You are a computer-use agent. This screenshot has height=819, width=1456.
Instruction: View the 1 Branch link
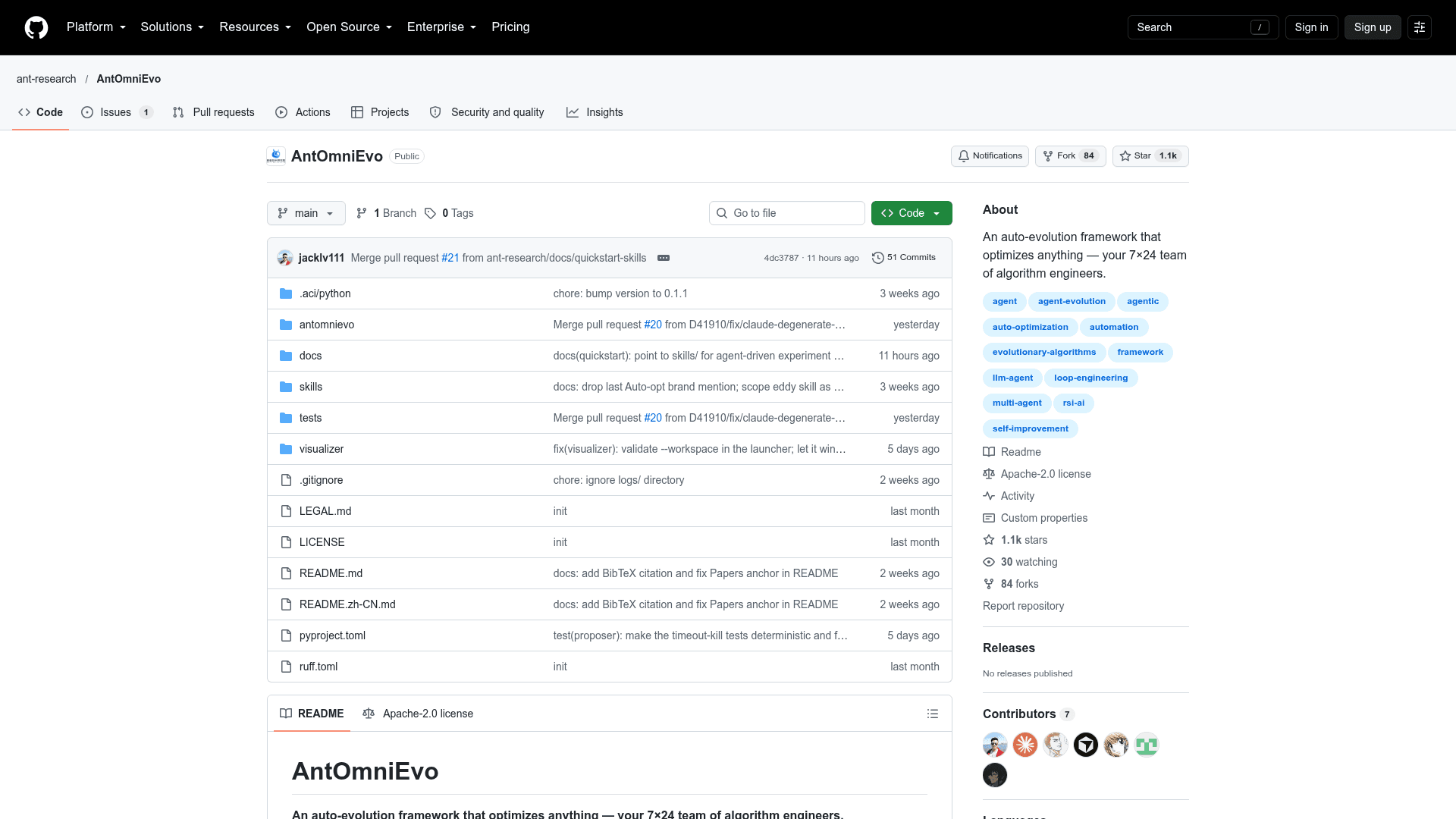[x=387, y=213]
